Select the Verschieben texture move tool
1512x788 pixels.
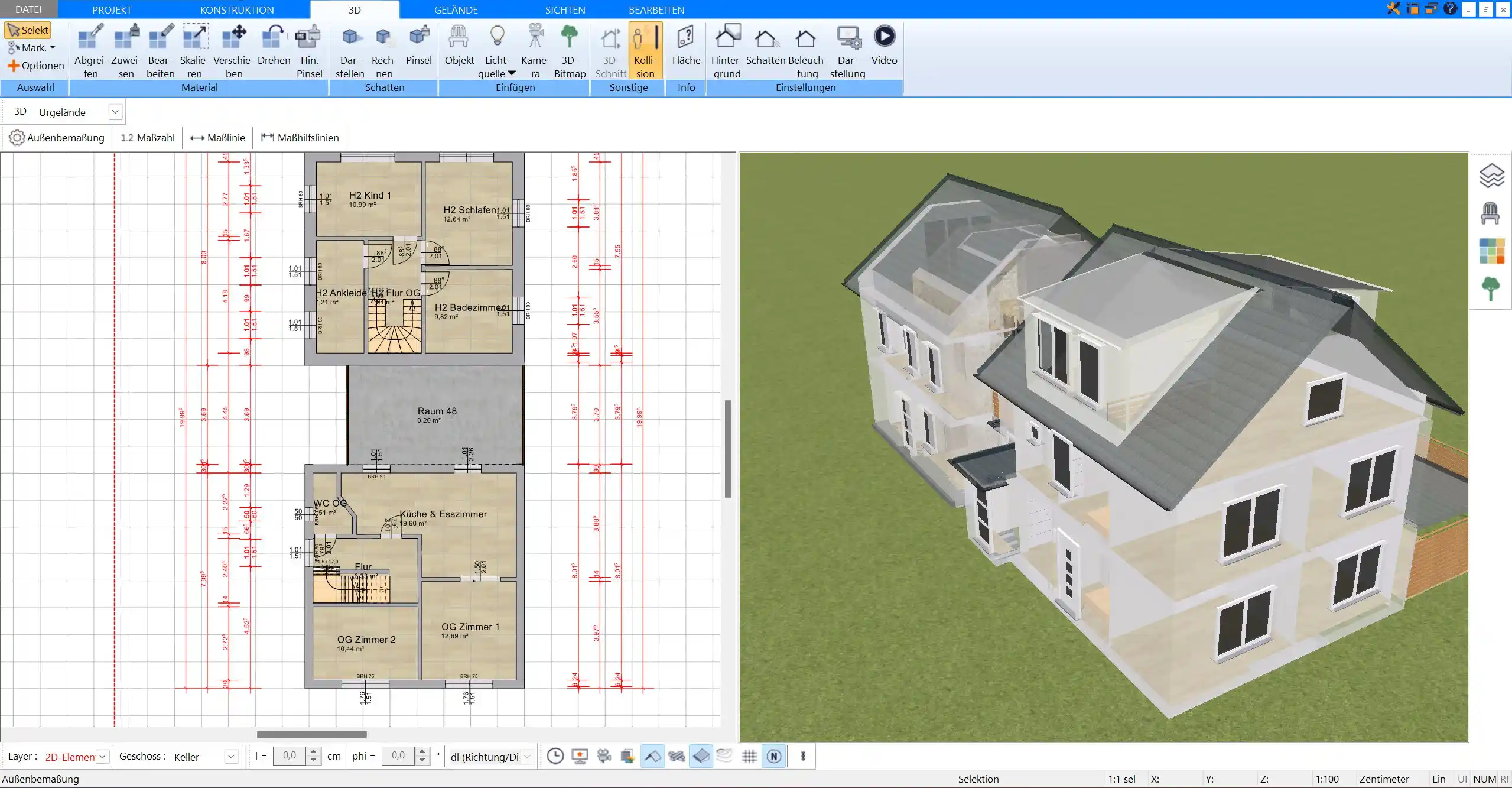[234, 51]
